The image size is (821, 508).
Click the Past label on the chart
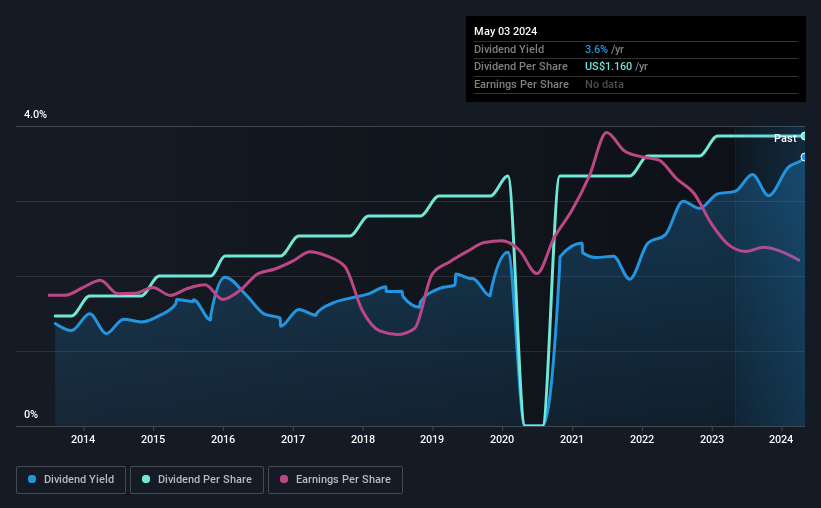[785, 138]
